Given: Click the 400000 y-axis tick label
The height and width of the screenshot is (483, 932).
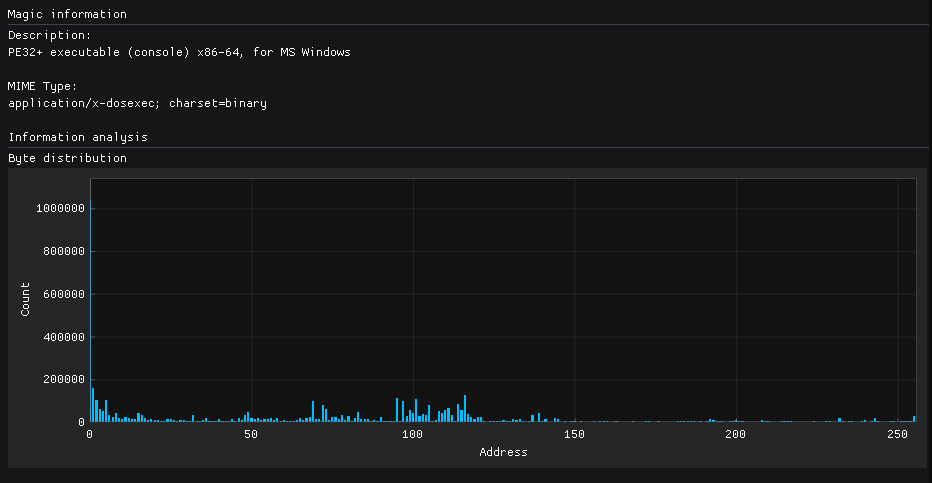Looking at the screenshot, I should tap(63, 337).
